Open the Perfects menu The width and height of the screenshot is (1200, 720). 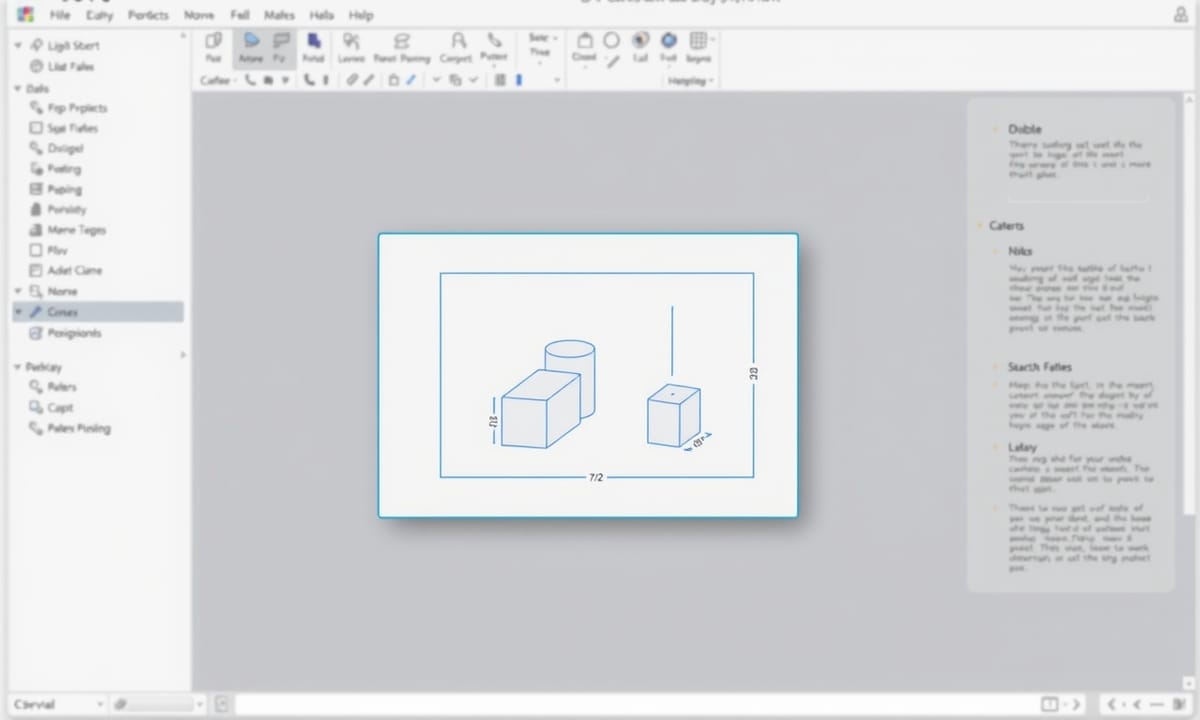pos(148,15)
